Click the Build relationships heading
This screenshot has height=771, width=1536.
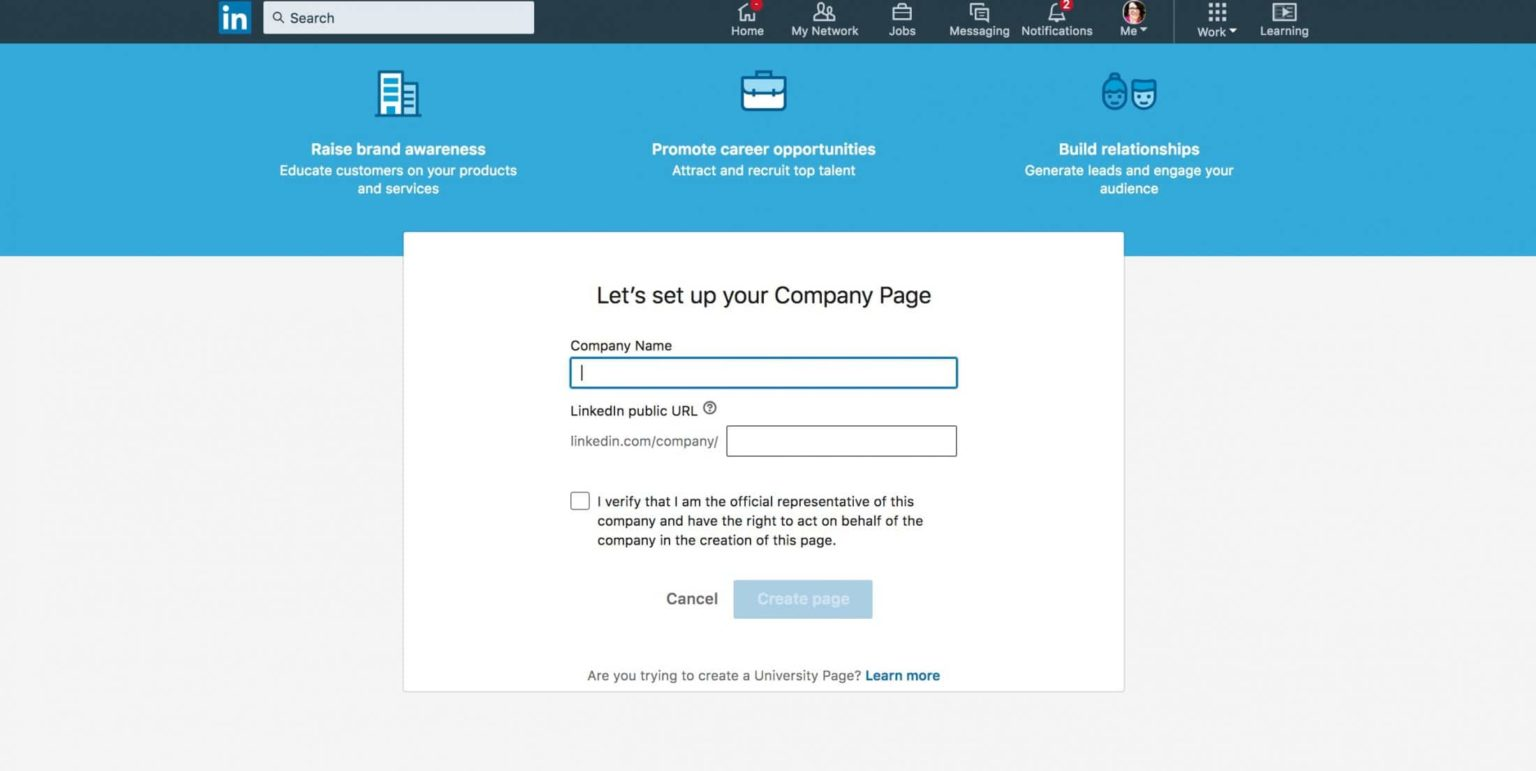(x=1129, y=149)
